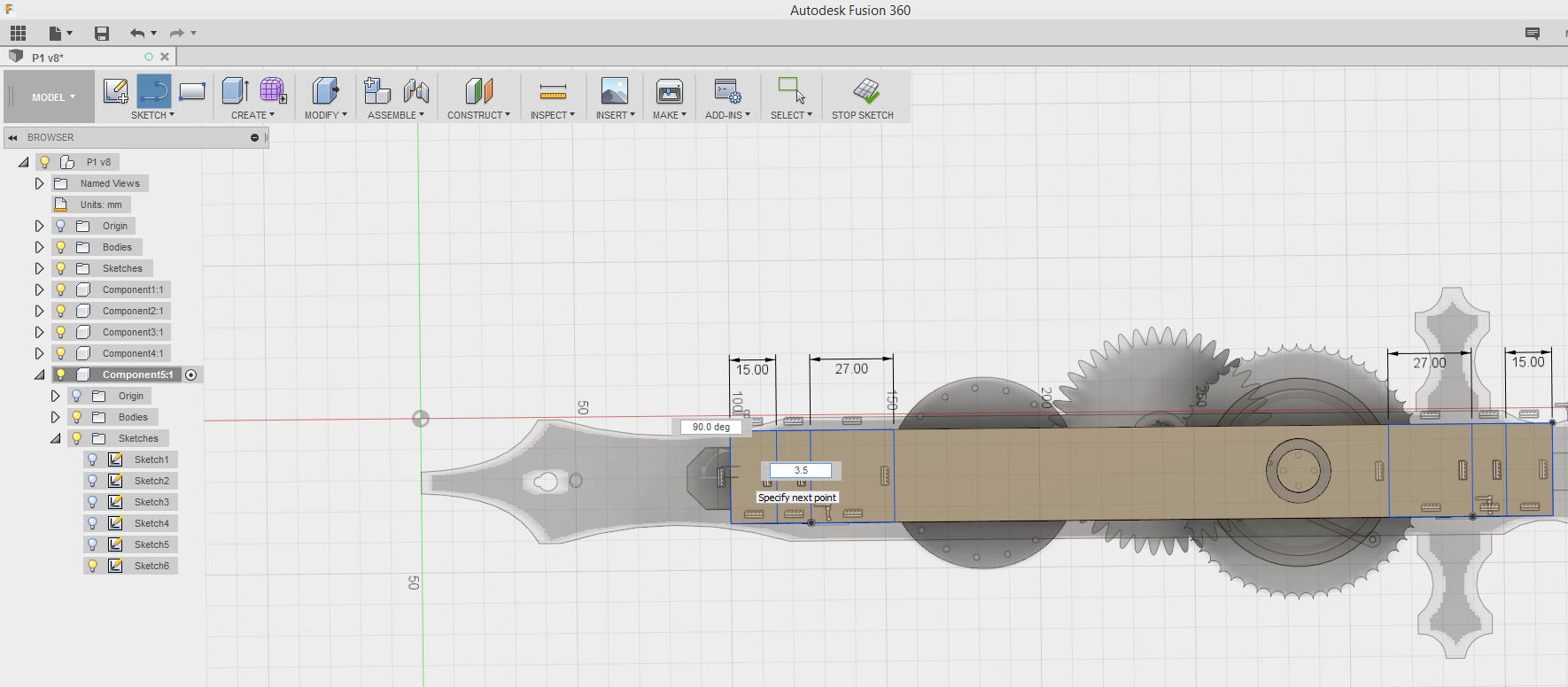Open the CREATE menu
The height and width of the screenshot is (687, 1568).
point(252,115)
